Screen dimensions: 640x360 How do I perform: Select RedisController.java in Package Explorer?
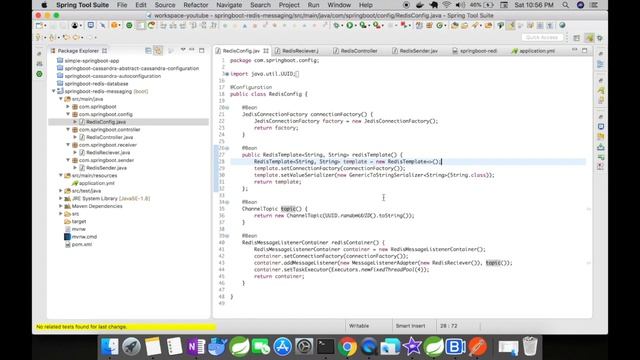pos(109,137)
